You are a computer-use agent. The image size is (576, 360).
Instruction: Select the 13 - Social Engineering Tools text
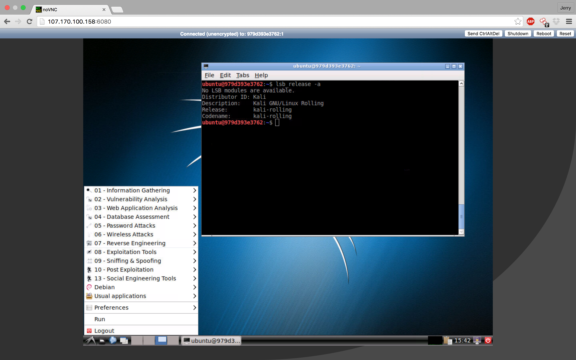point(135,278)
